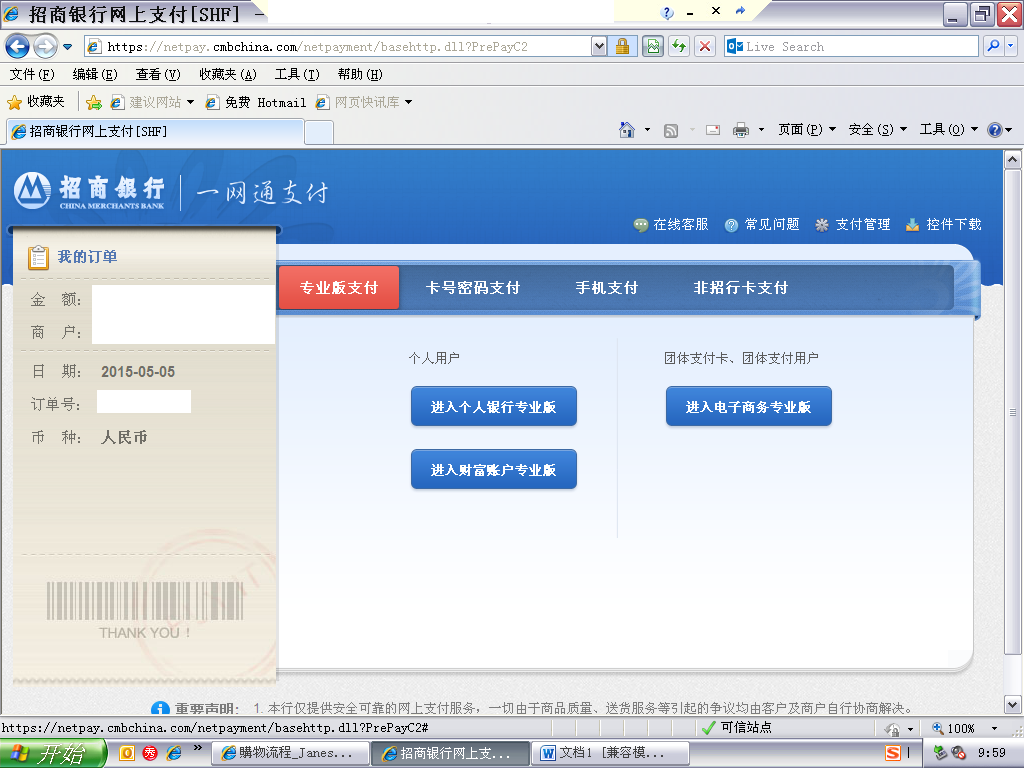Launch Internet Explorer from quick launch

pyautogui.click(x=174, y=753)
